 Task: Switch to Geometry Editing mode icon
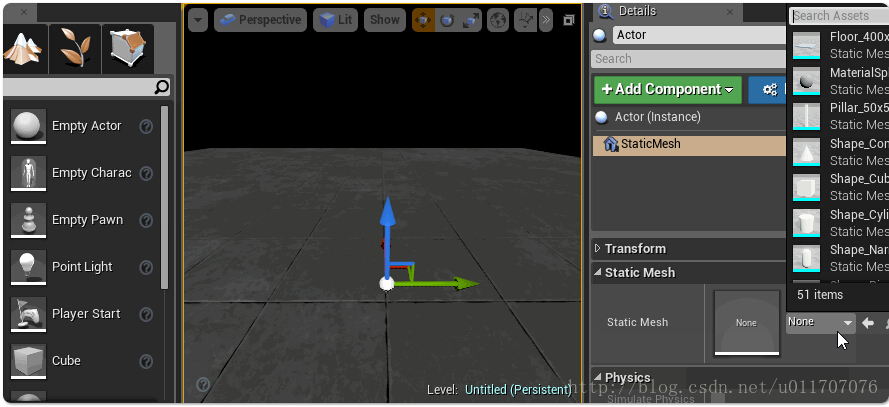click(x=128, y=48)
